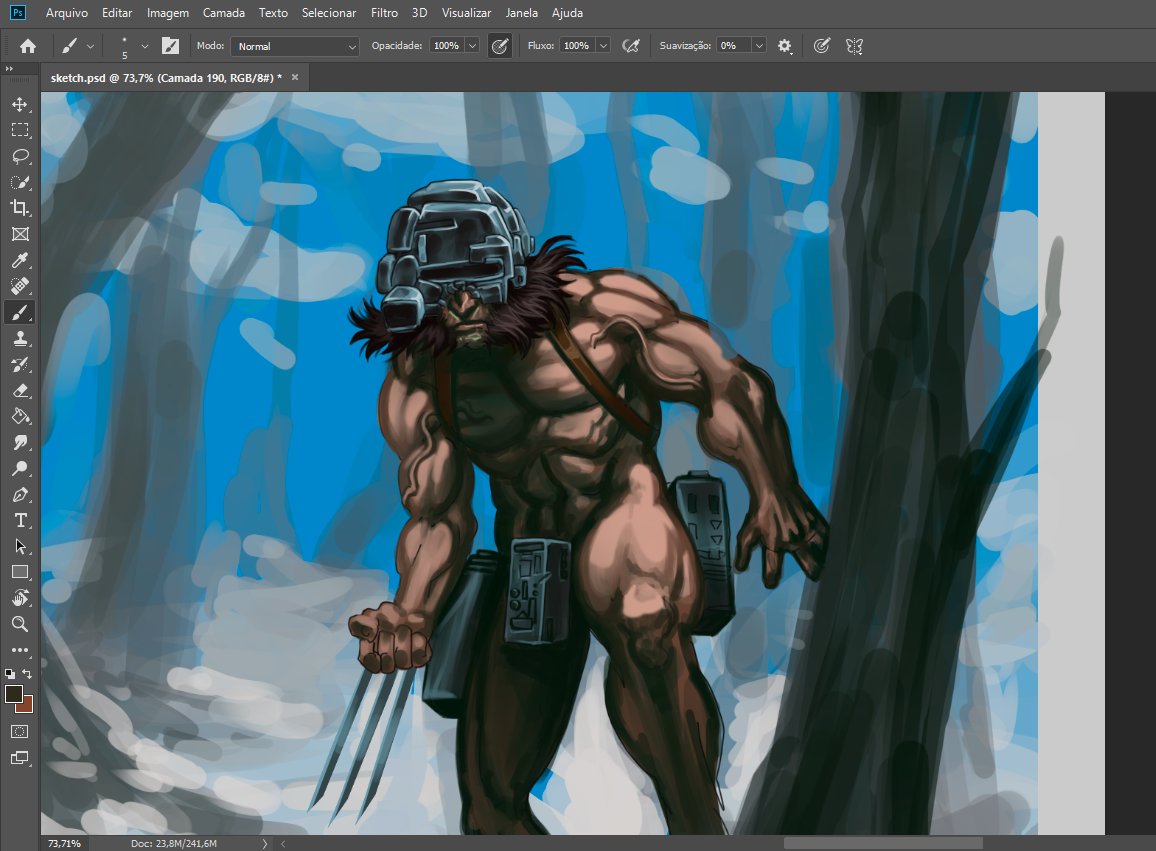This screenshot has width=1156, height=851.
Task: Select the Spot Healing Brush tool
Action: point(20,286)
